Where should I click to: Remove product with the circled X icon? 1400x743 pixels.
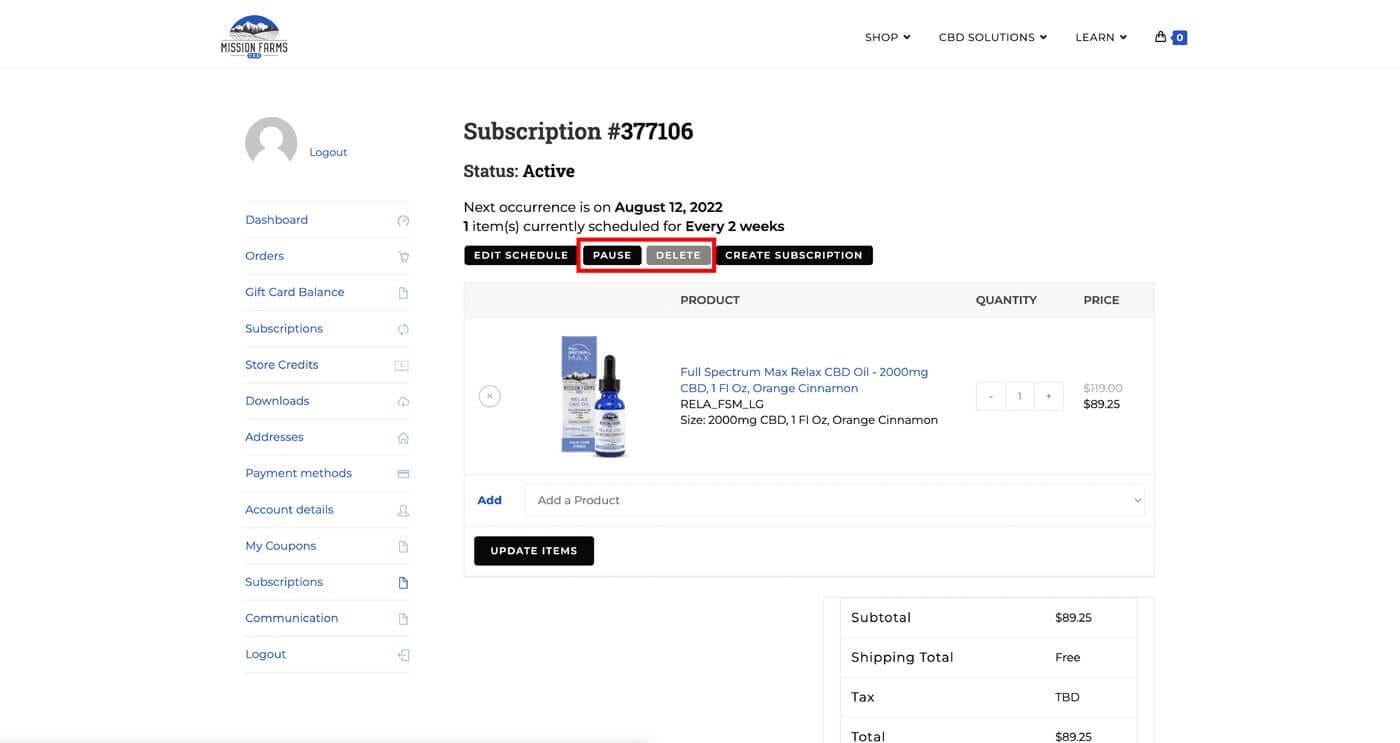[489, 396]
